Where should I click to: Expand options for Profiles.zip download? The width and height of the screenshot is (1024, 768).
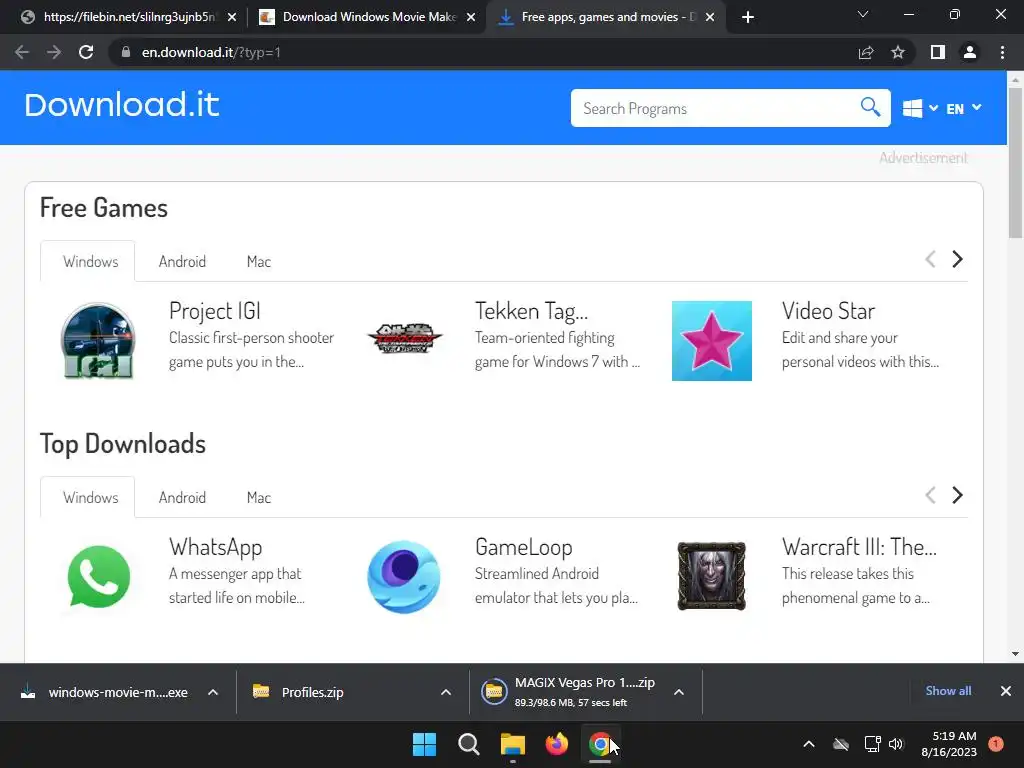tap(446, 692)
